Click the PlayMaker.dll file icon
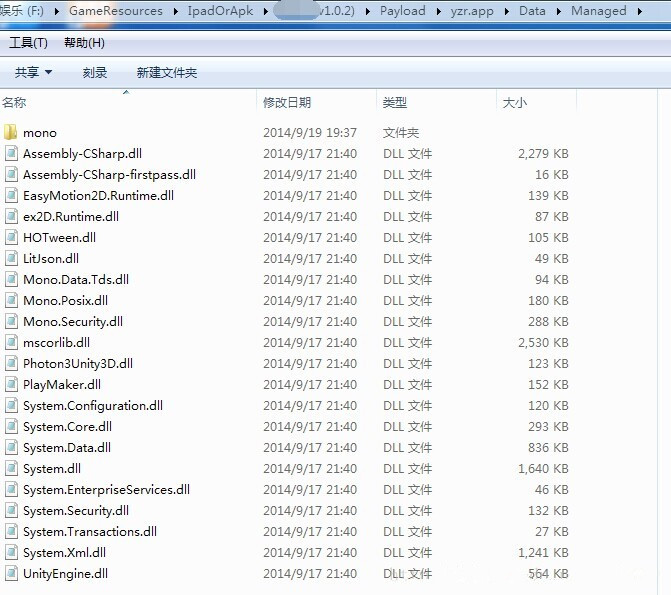Image resolution: width=671 pixels, height=595 pixels. pos(11,384)
